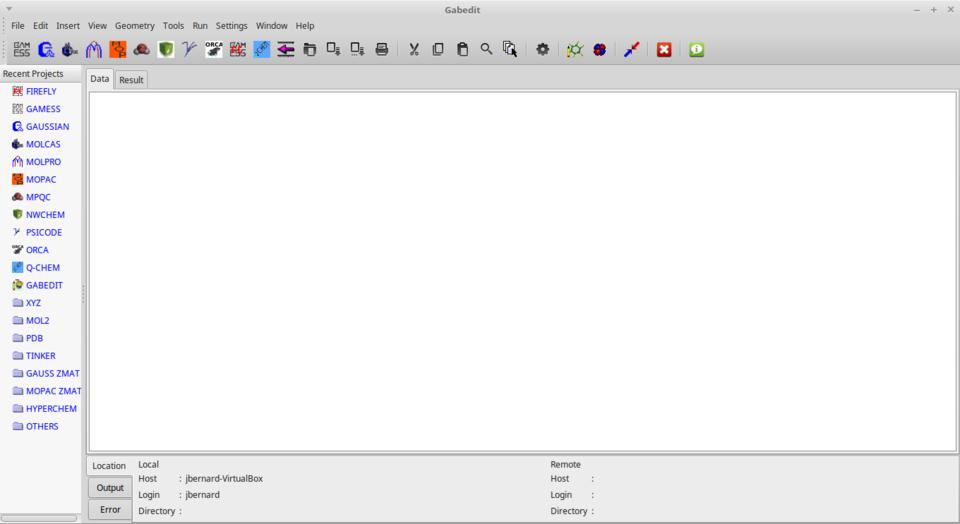
Task: Open the Settings menu
Action: [x=231, y=26]
